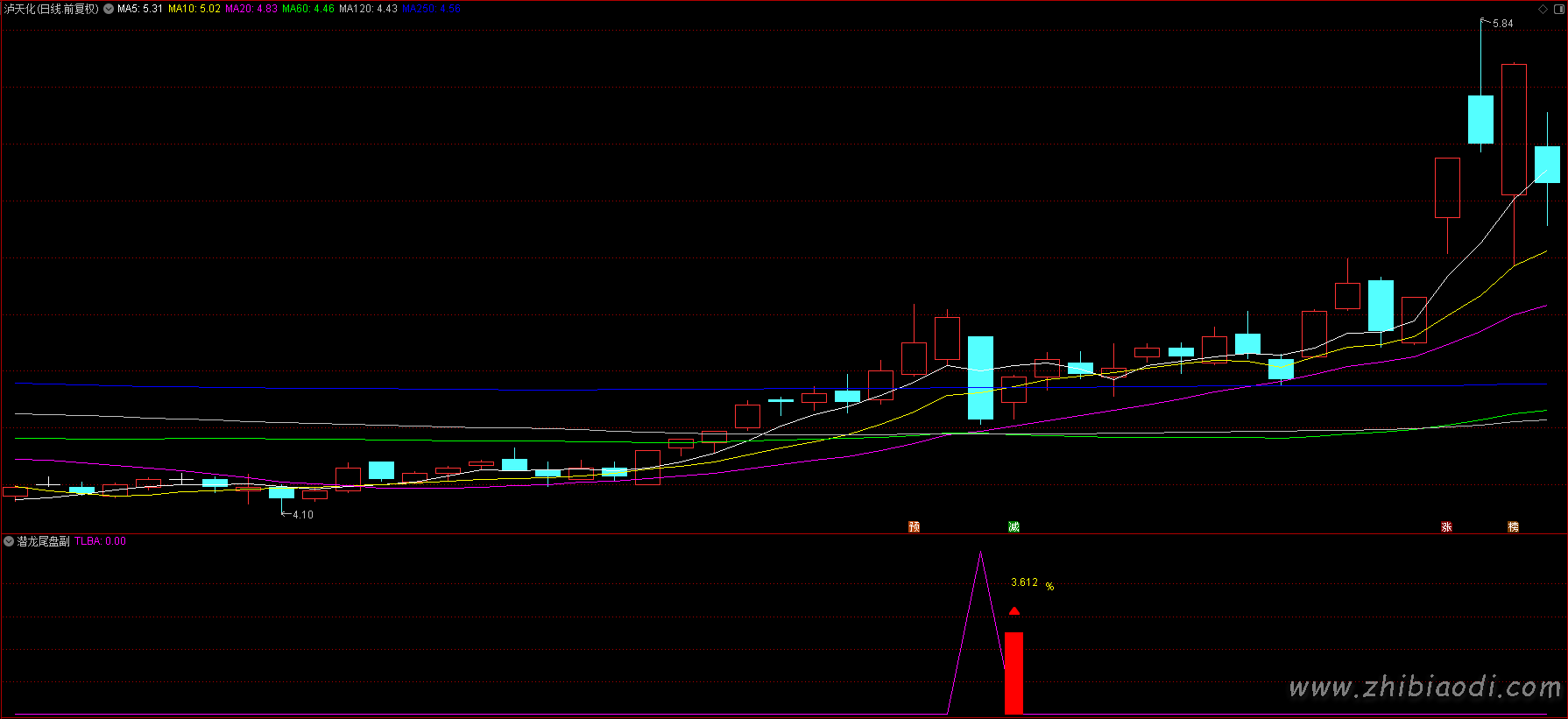Click the brown 榜 event marker
The image size is (1568, 719).
[1513, 526]
